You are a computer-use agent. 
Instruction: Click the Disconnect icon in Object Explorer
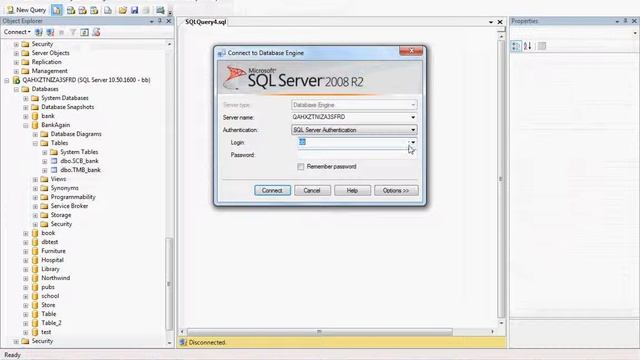[x=50, y=32]
